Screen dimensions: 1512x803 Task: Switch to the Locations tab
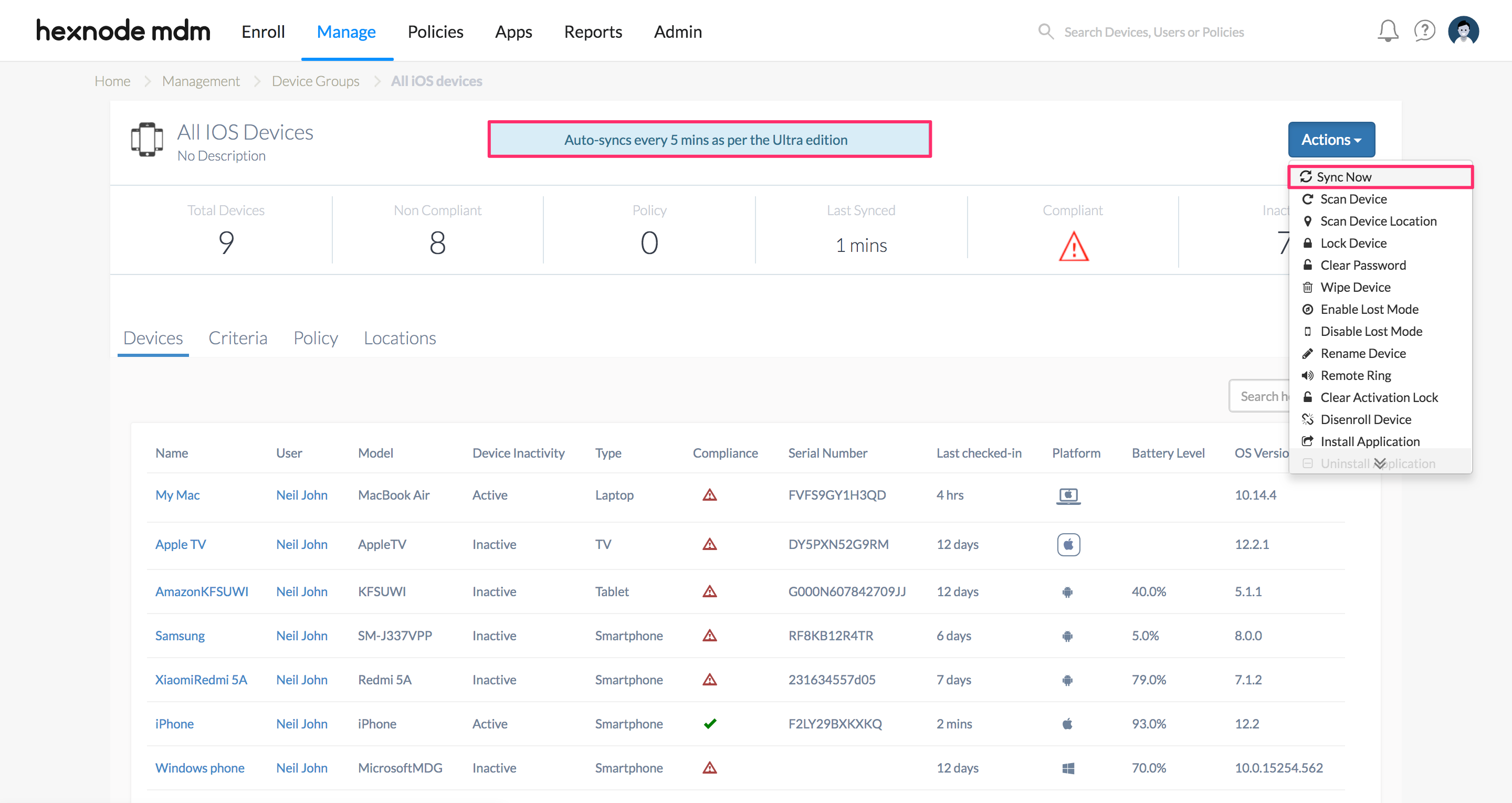[400, 338]
